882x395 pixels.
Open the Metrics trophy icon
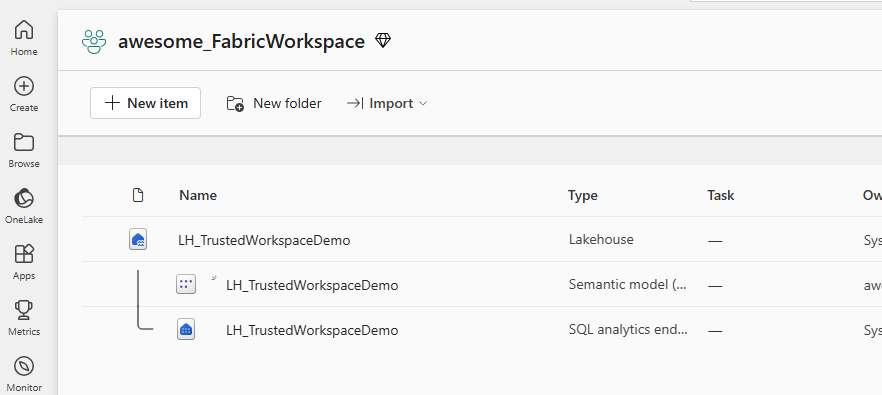24,310
